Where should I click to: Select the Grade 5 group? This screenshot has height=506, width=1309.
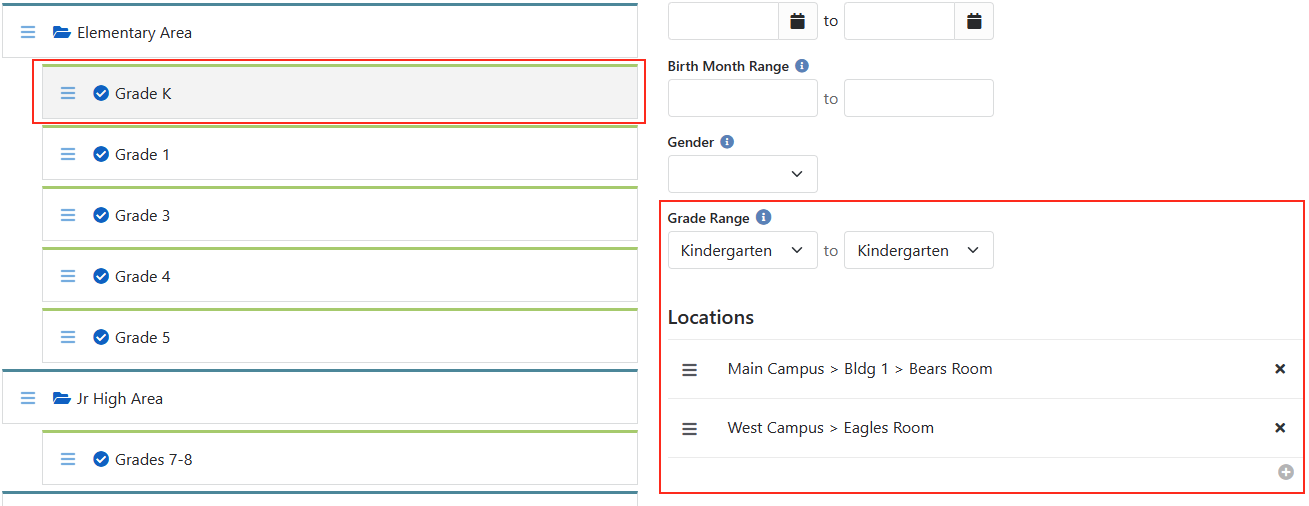pos(142,338)
